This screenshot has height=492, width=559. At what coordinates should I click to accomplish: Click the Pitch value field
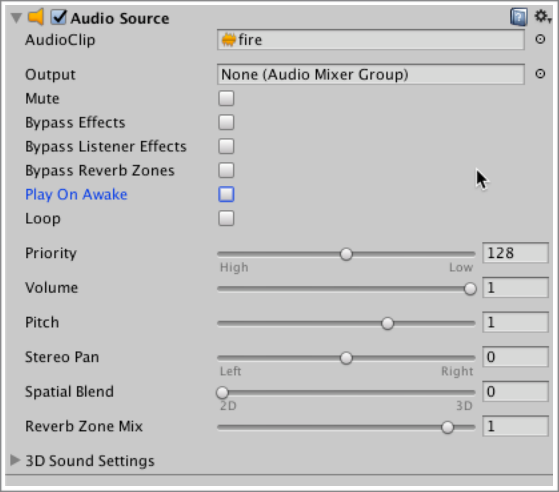515,322
